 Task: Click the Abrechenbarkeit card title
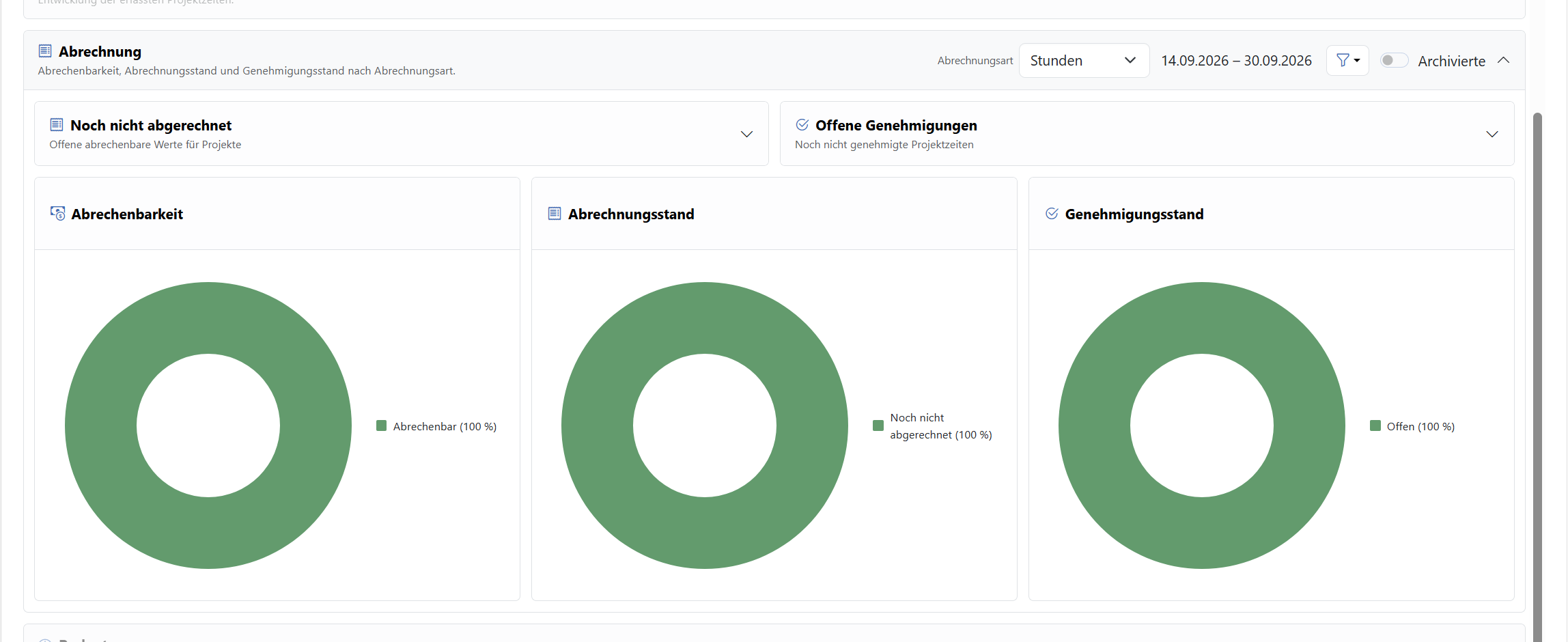[x=127, y=214]
